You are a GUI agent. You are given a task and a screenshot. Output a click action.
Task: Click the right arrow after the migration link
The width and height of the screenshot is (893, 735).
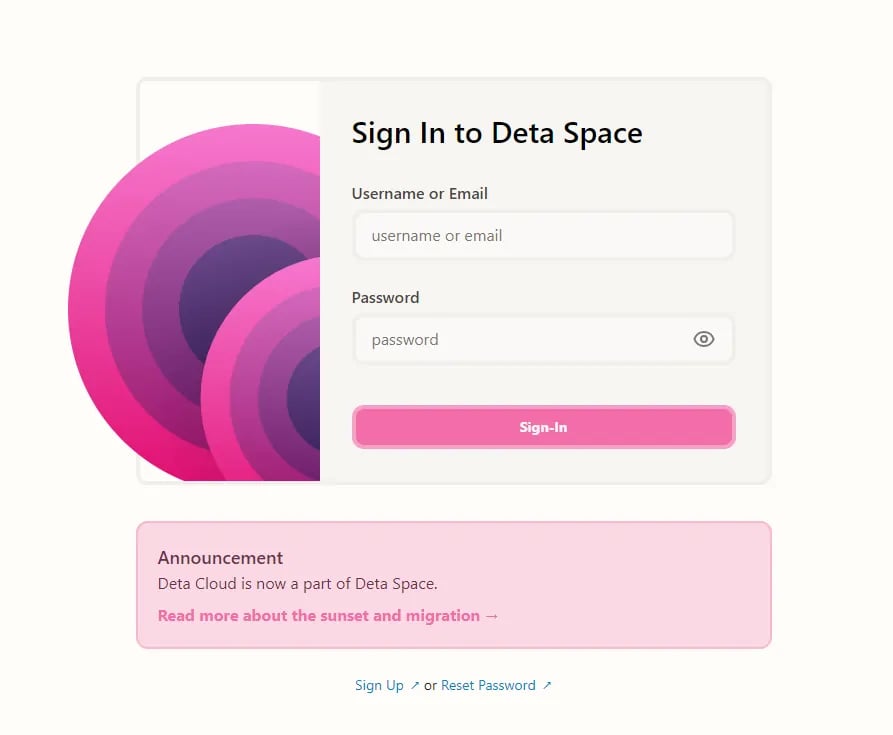click(x=492, y=616)
